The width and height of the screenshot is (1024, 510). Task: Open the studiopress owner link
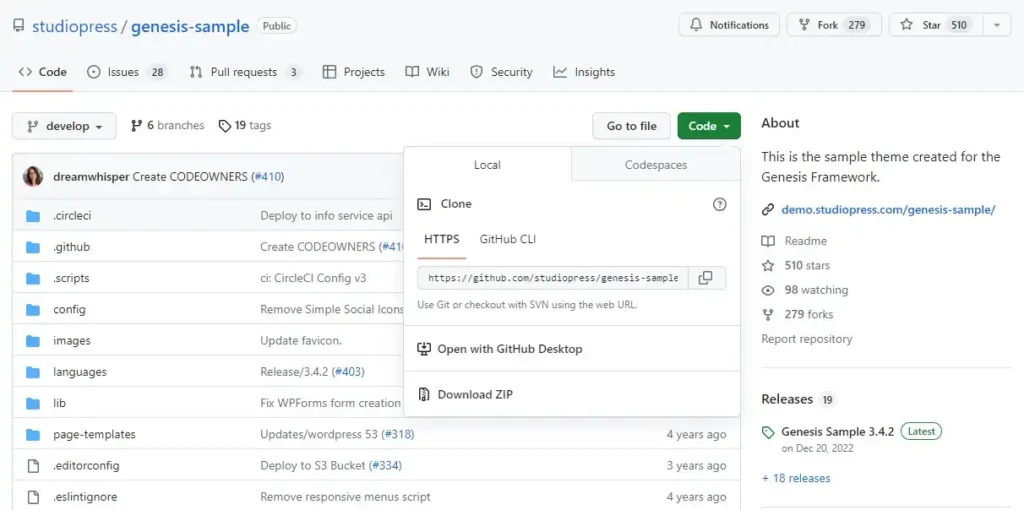tap(74, 27)
